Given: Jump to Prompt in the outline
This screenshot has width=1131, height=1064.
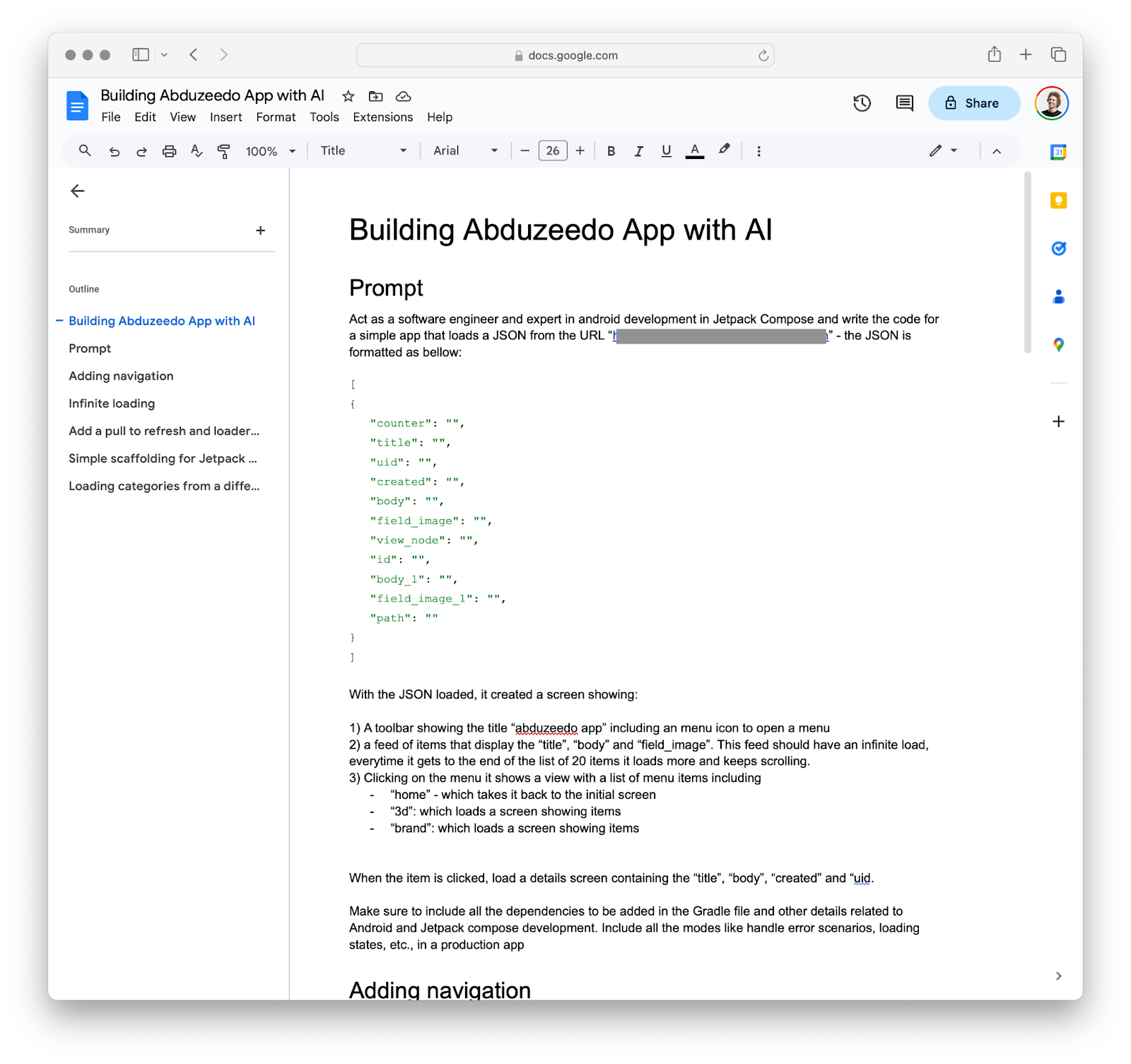Looking at the screenshot, I should [x=90, y=349].
